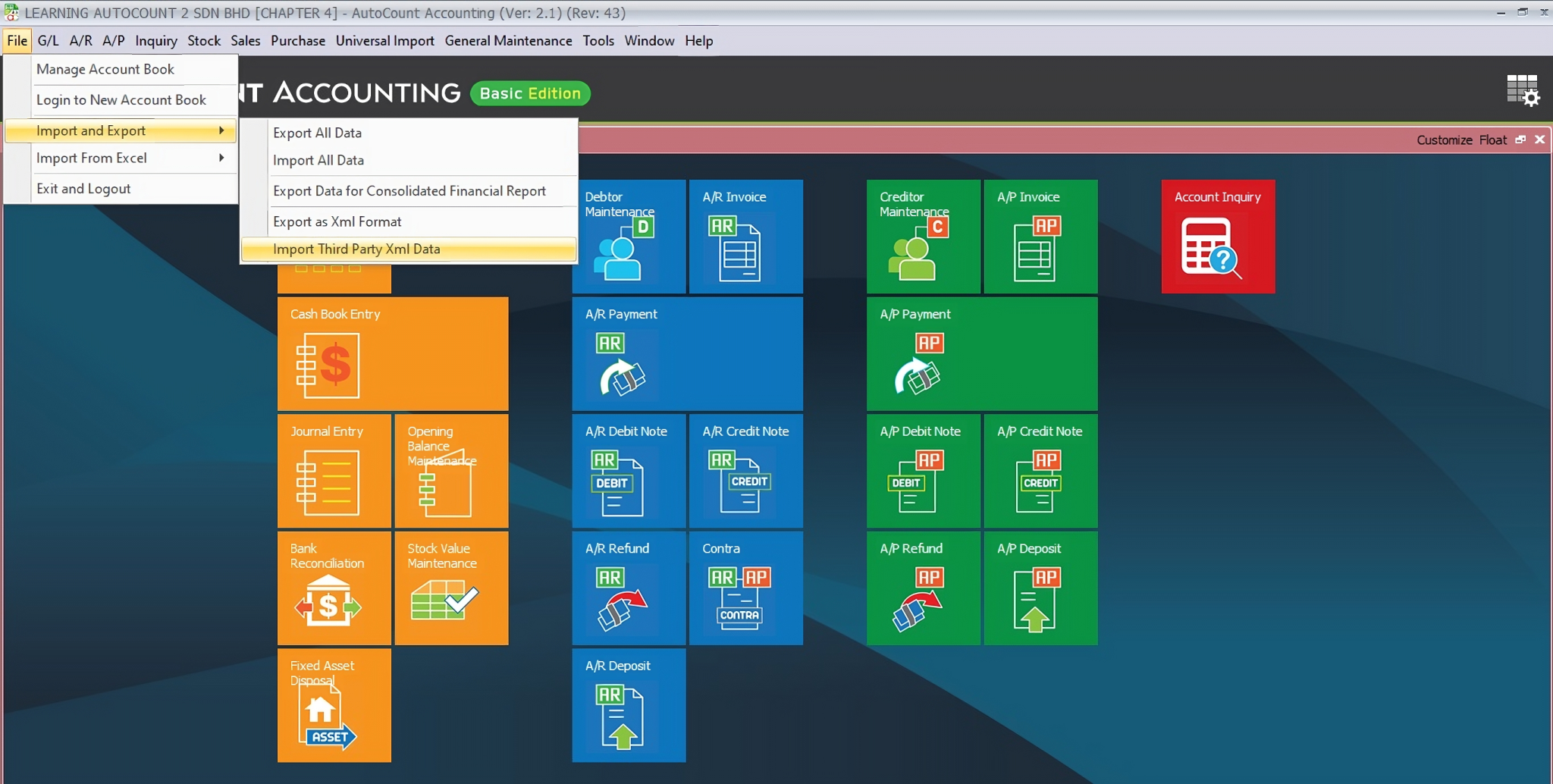Viewport: 1553px width, 784px height.
Task: Choose Export All Data
Action: (x=409, y=133)
